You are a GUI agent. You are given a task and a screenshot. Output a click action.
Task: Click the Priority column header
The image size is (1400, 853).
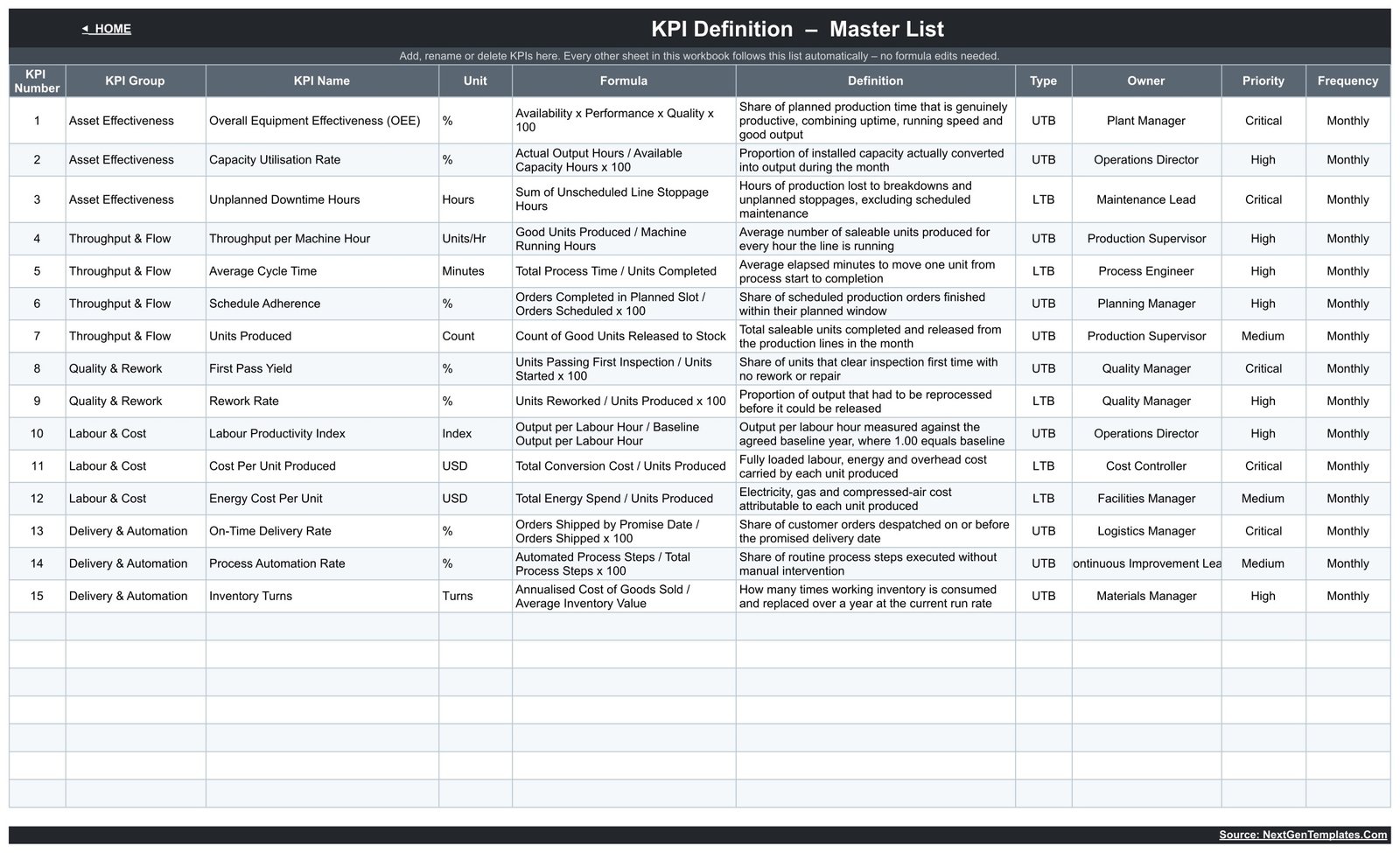[1263, 80]
